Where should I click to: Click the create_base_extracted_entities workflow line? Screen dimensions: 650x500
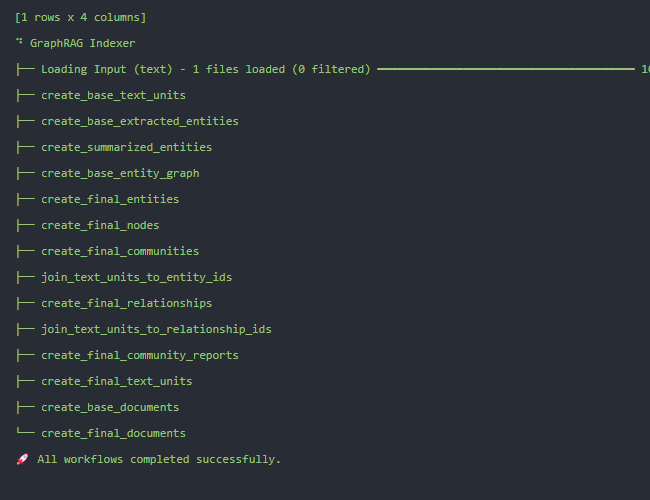pyautogui.click(x=139, y=122)
